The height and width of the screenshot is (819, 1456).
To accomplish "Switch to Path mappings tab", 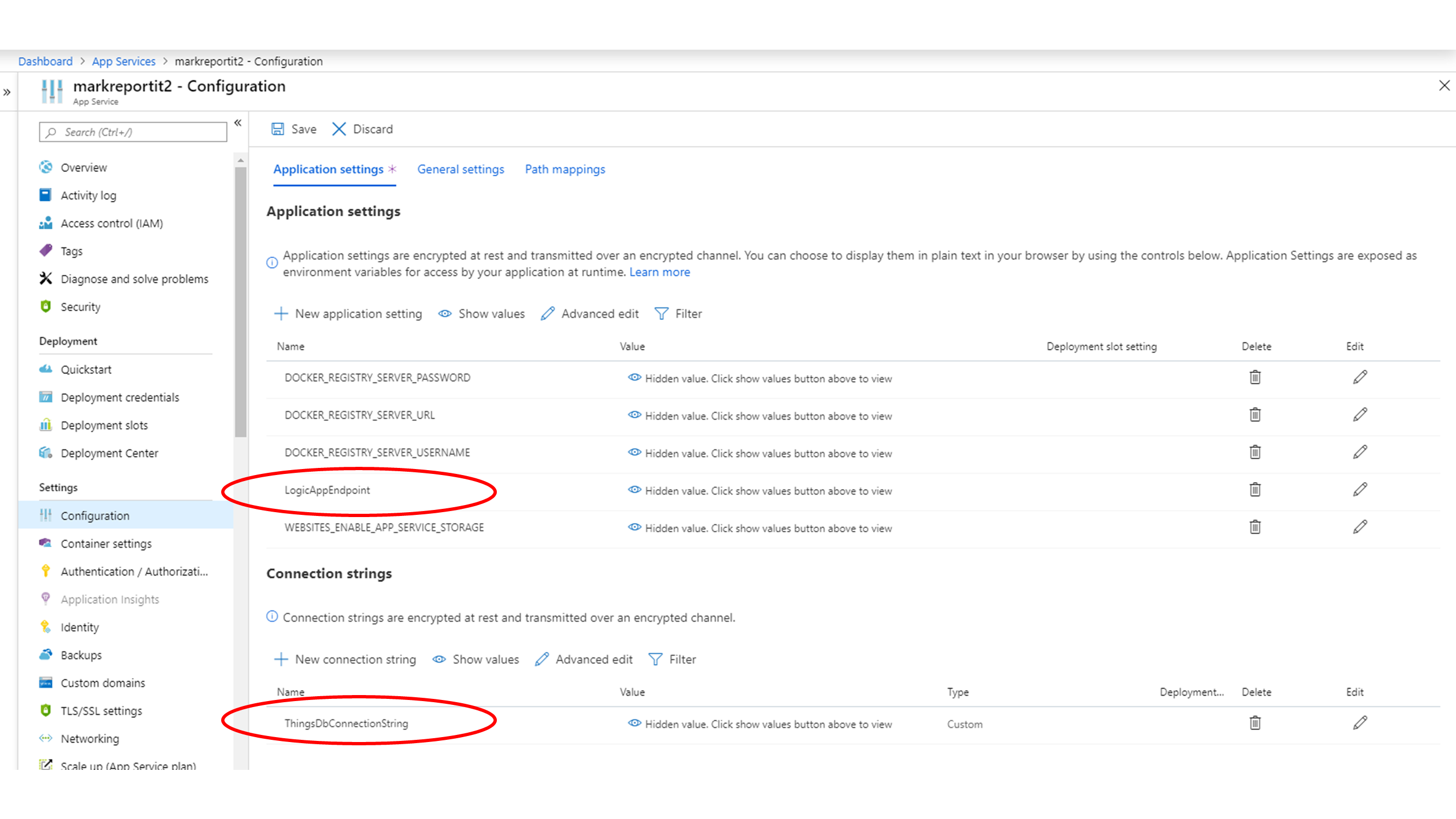I will 564,169.
